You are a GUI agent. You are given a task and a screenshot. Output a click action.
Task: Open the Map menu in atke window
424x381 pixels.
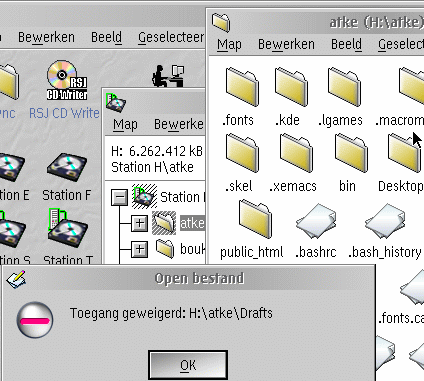click(x=229, y=44)
